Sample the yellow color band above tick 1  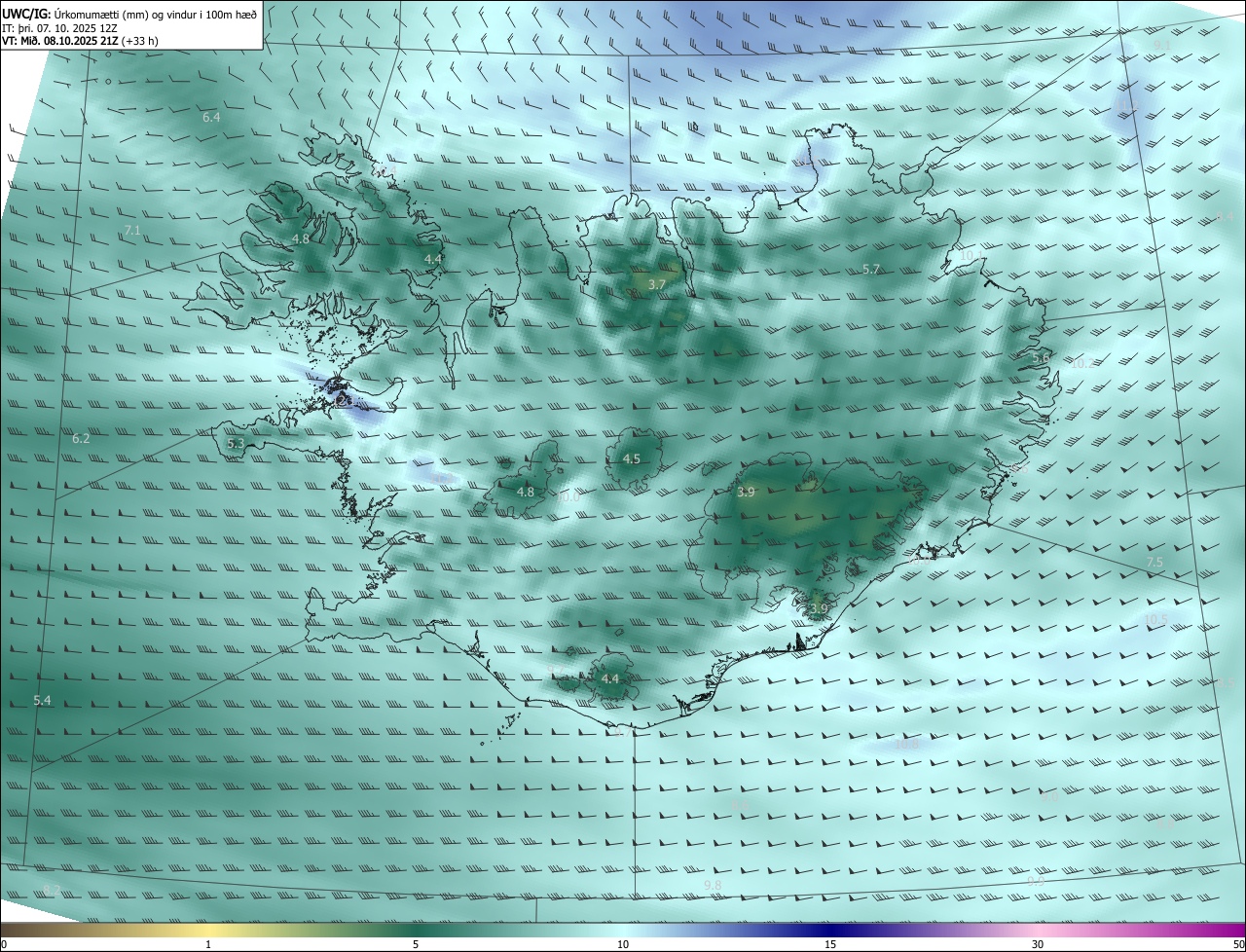(x=208, y=930)
